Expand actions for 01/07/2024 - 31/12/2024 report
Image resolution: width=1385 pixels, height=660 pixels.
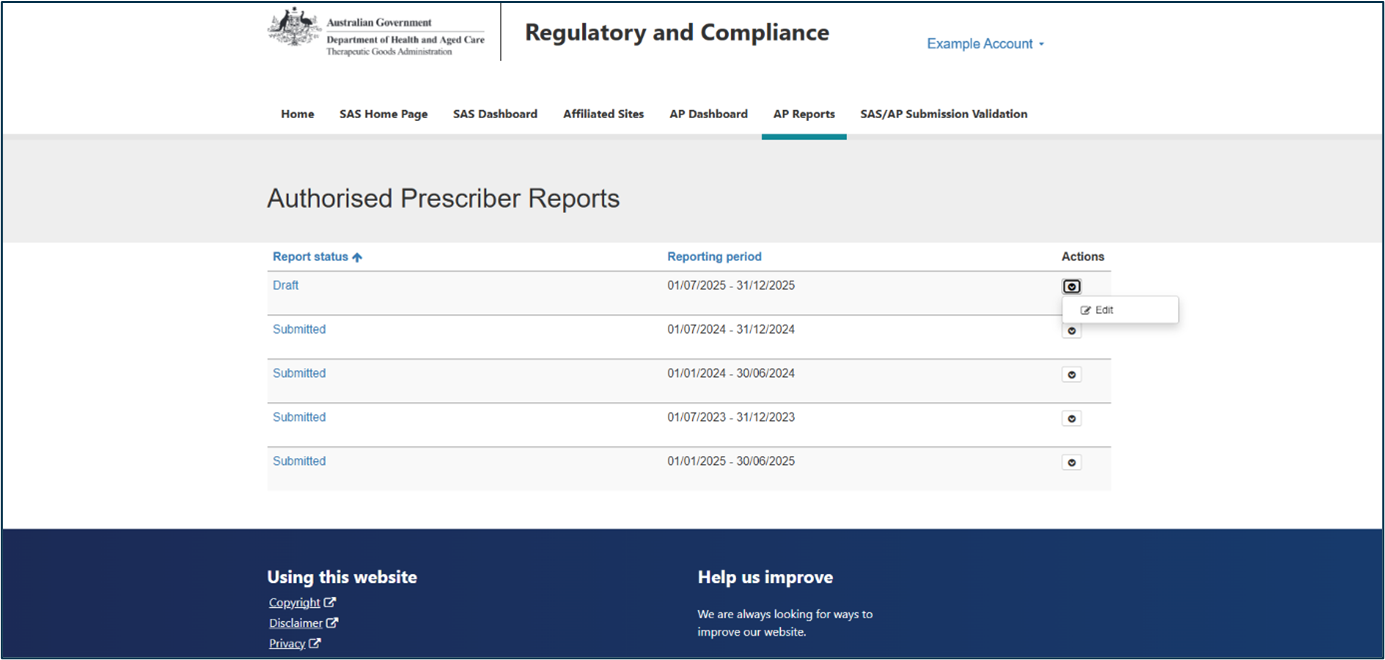point(1071,331)
